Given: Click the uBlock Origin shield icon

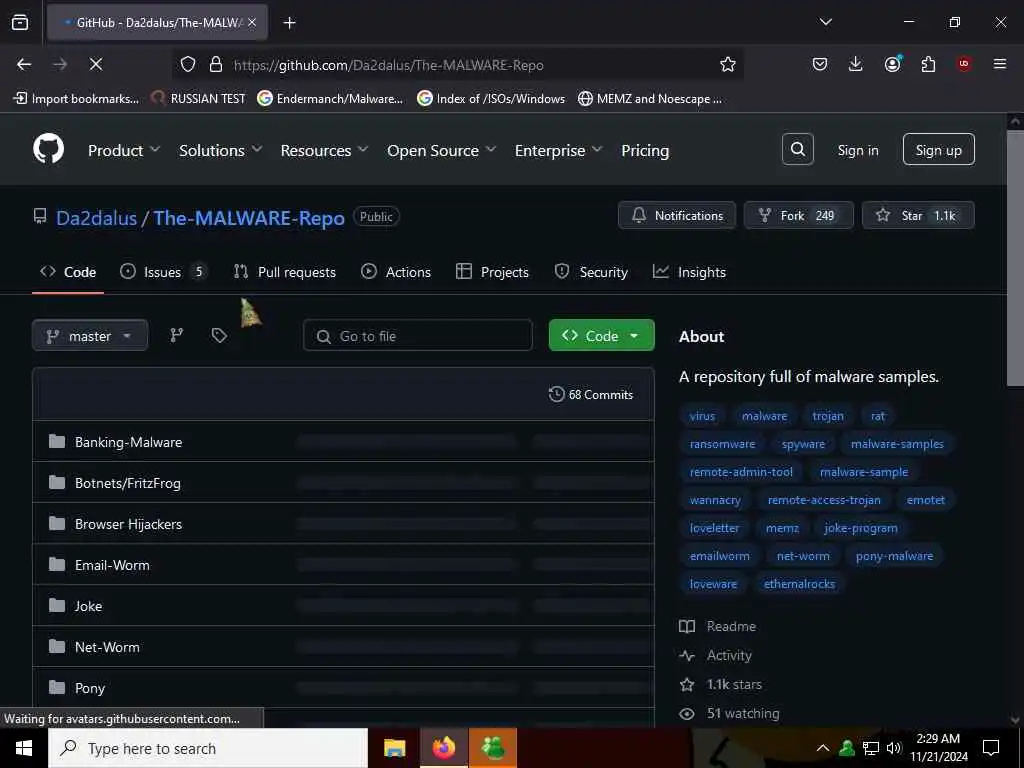Looking at the screenshot, I should click(964, 64).
